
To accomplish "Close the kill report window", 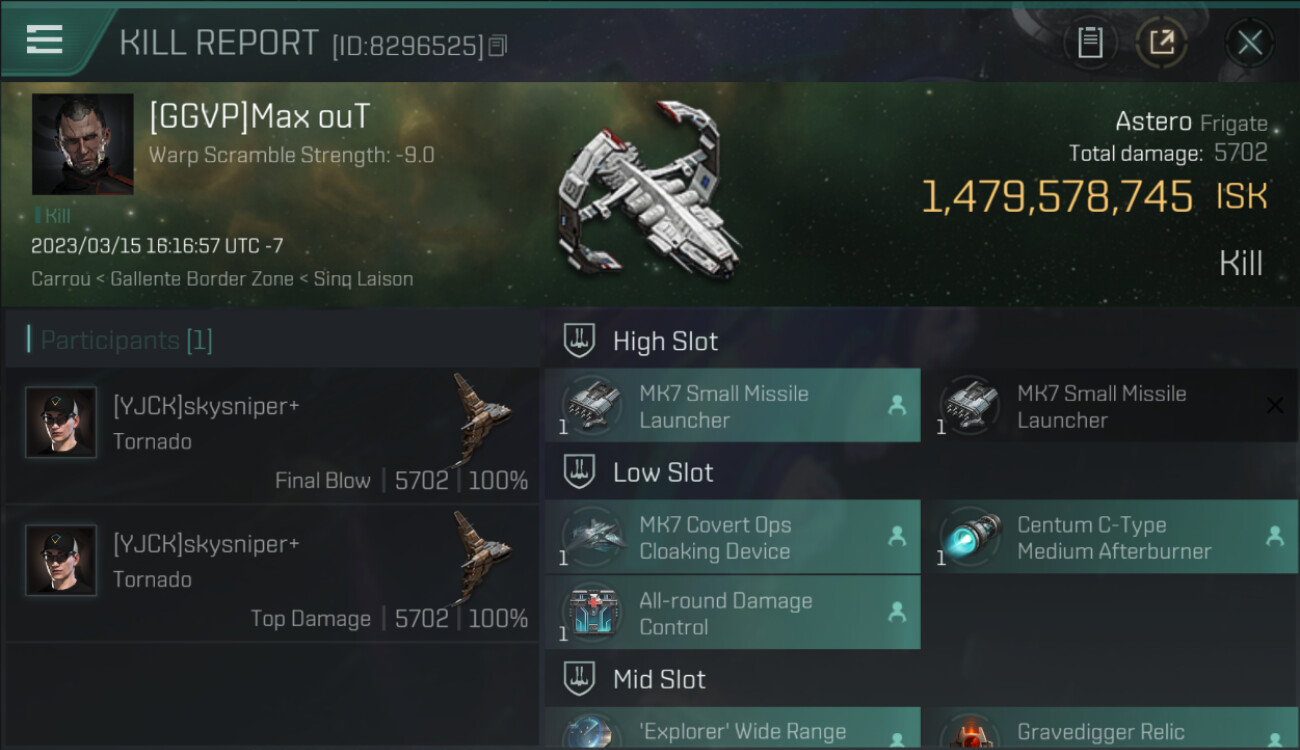I will click(1249, 43).
